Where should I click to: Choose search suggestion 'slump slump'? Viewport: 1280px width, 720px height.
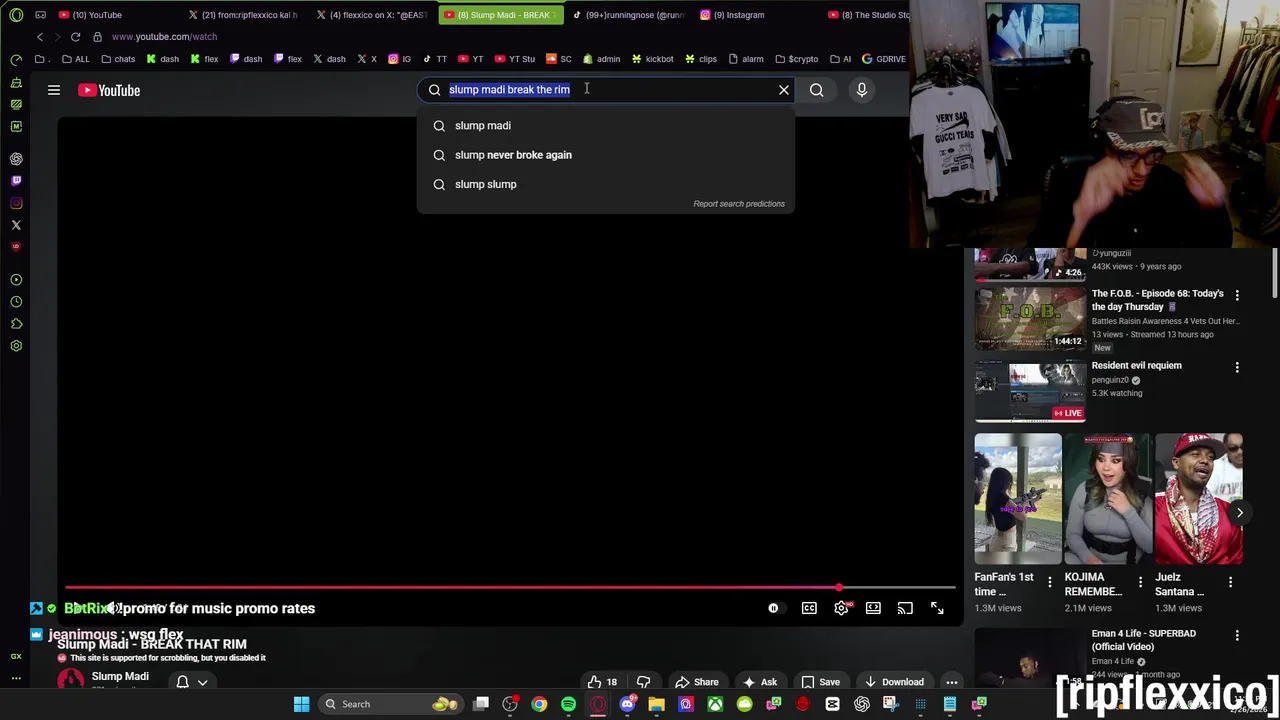click(606, 184)
